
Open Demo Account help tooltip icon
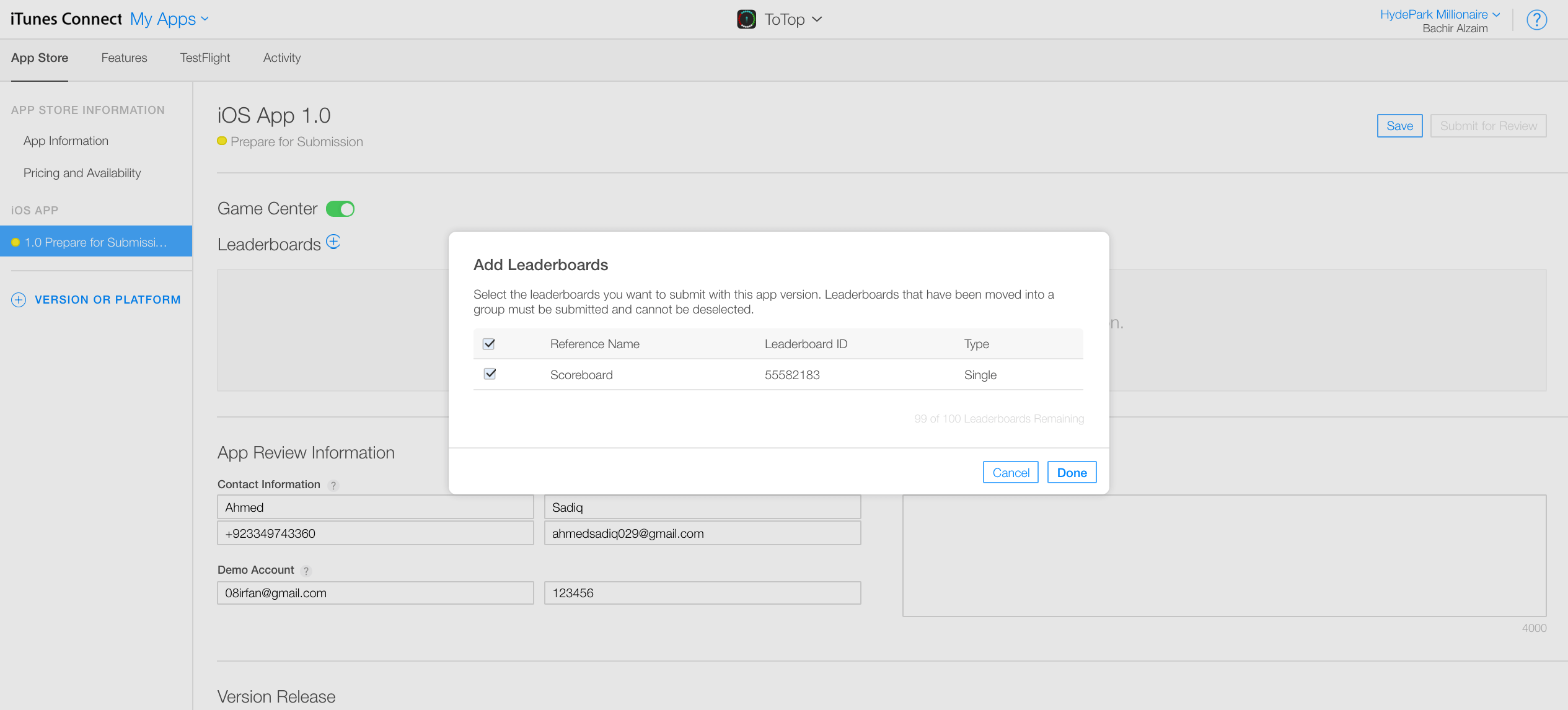coord(306,571)
